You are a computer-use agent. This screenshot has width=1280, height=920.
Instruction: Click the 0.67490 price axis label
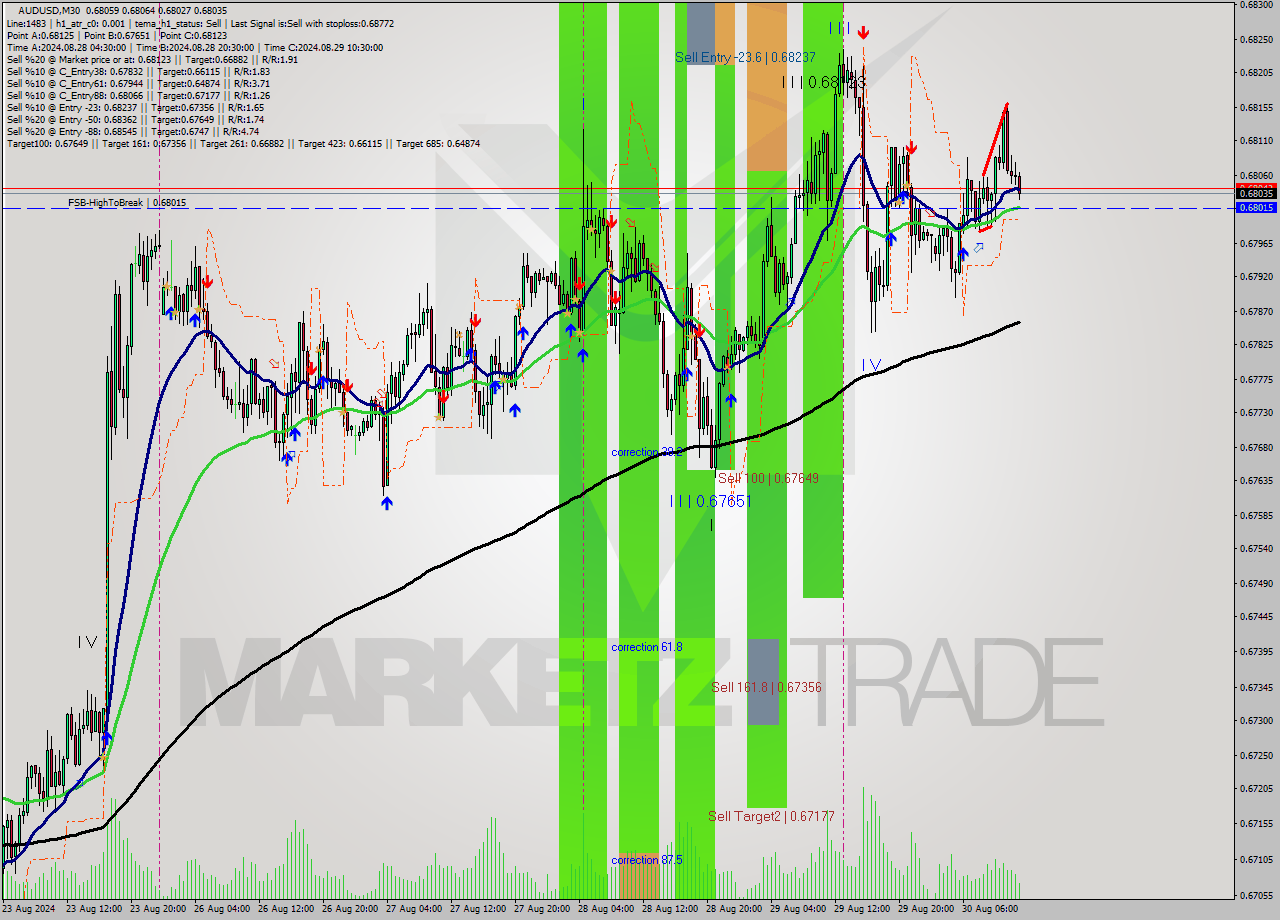(x=1256, y=583)
